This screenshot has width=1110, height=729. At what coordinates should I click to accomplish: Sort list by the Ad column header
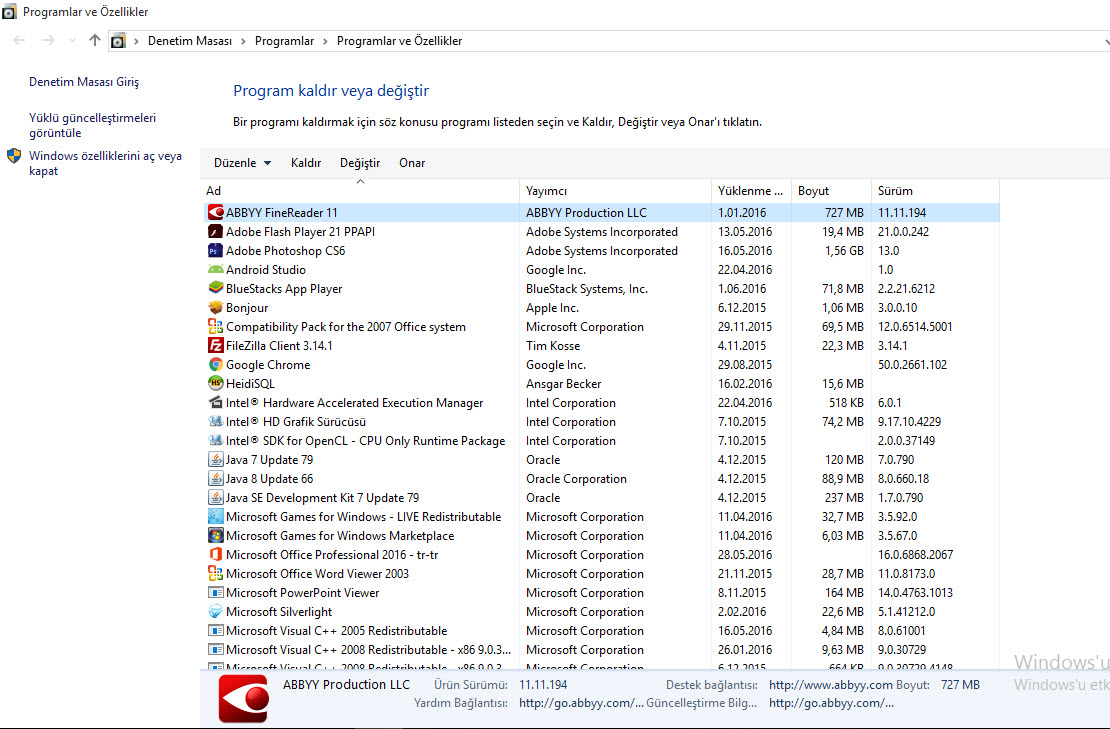coord(361,191)
